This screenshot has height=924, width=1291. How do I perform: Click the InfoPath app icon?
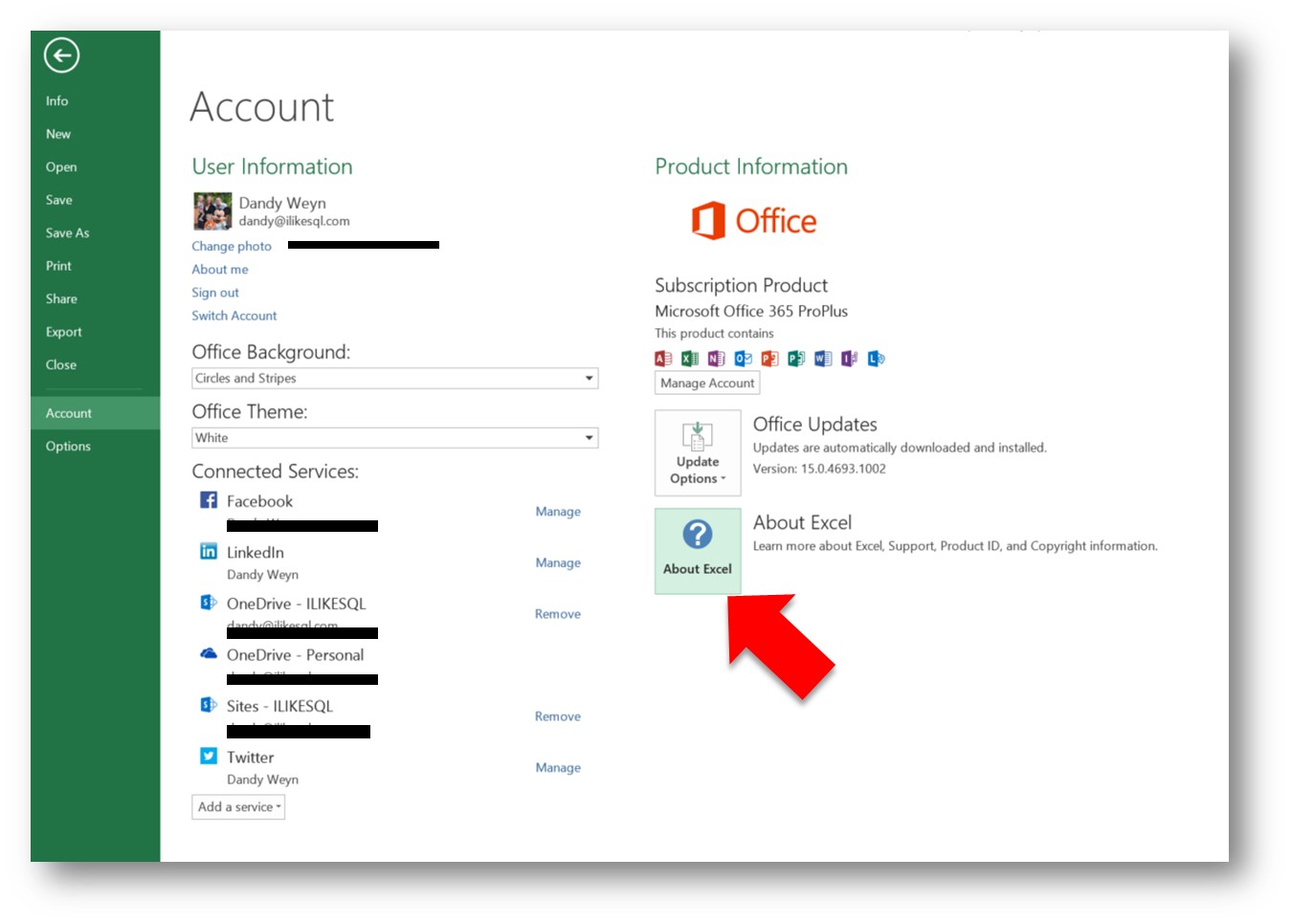850,359
